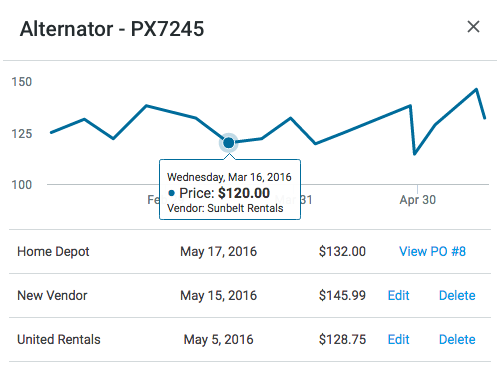This screenshot has width=500, height=370.
Task: Open View PO #8 link
Action: click(x=432, y=252)
